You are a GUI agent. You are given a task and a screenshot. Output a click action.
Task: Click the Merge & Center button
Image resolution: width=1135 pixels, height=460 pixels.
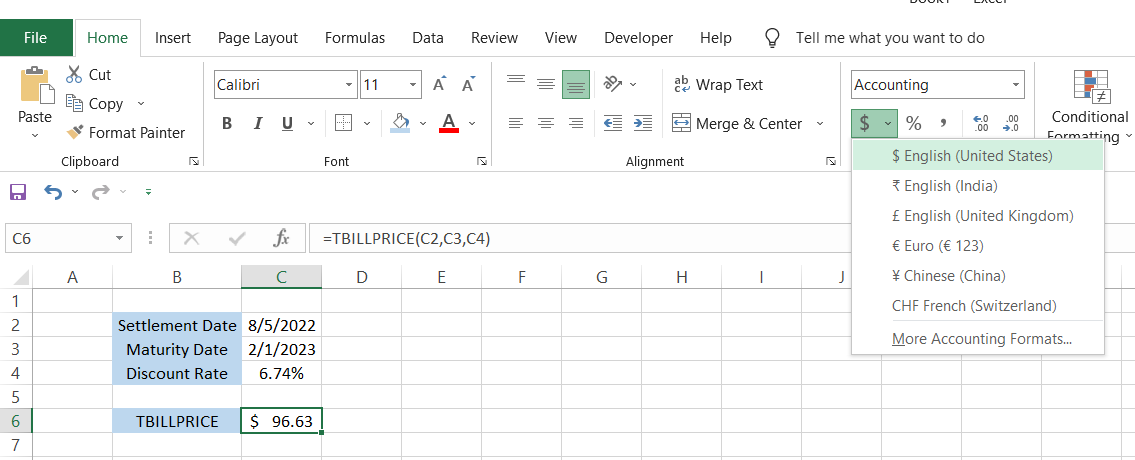click(x=738, y=124)
